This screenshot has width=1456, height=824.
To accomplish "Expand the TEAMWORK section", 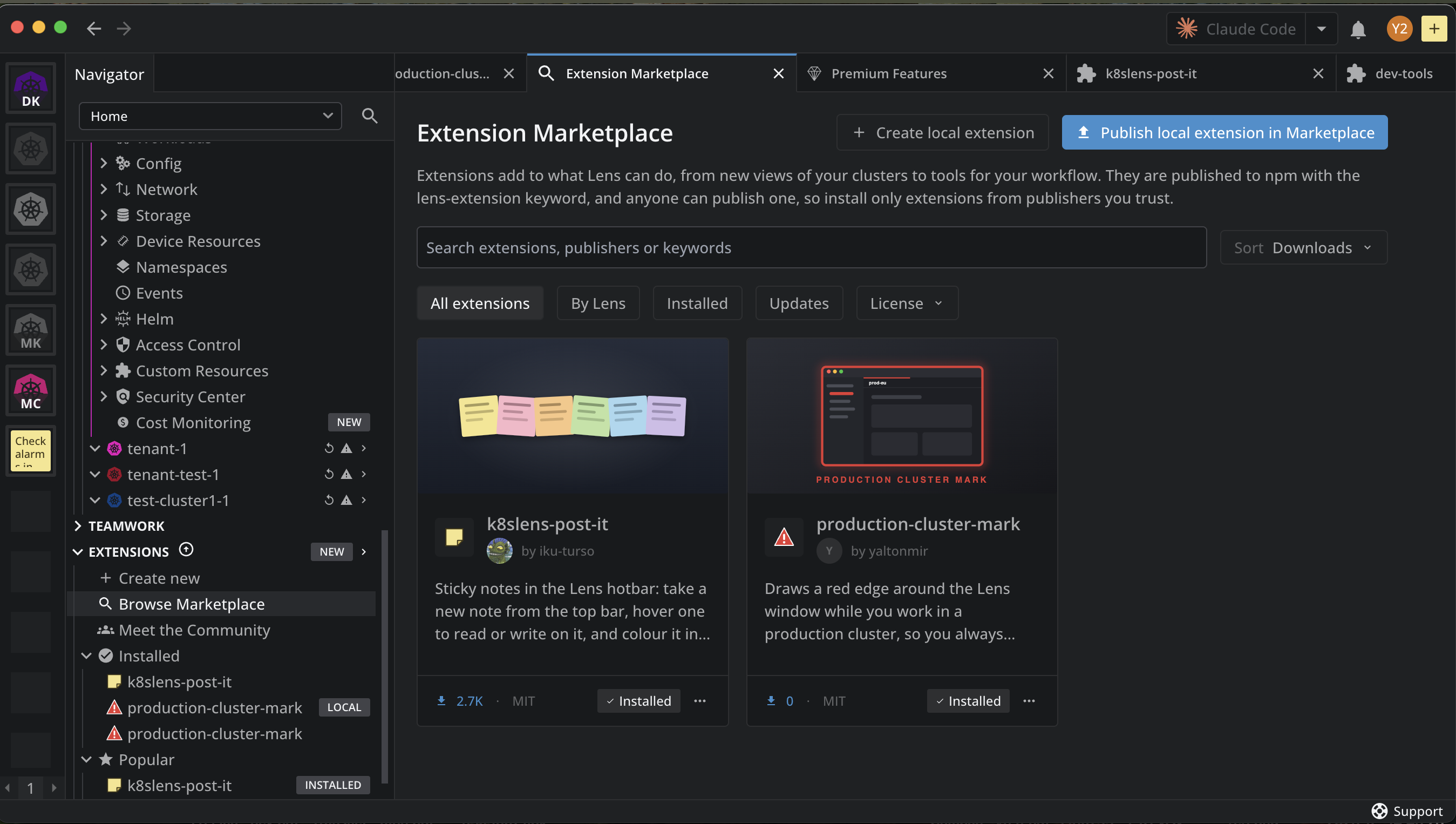I will click(x=78, y=526).
